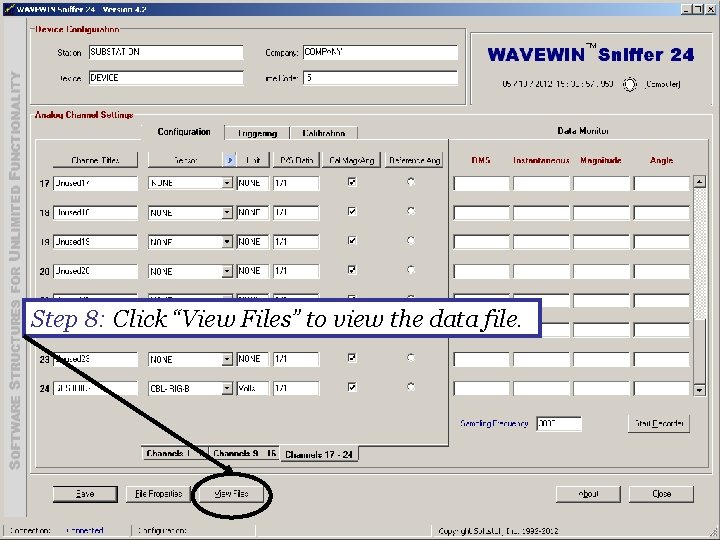Screen dimensions: 720x540
Task: Toggle Cal Mag/Ang checkbox for channel 20
Action: 352,270
